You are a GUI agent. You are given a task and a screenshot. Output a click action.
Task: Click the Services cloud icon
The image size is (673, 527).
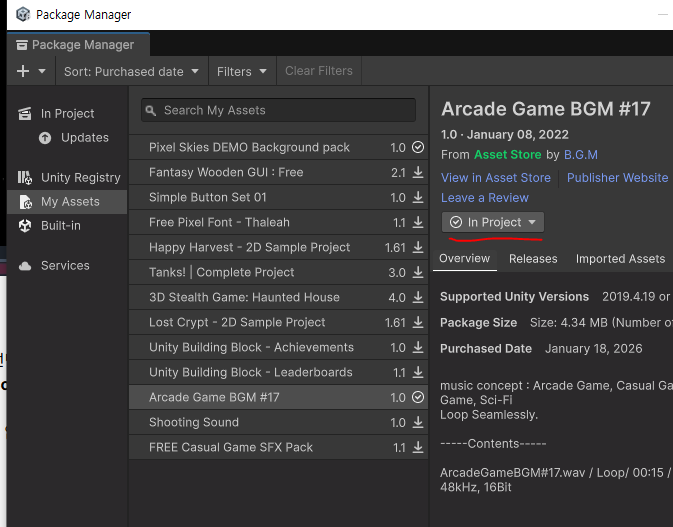tap(25, 266)
